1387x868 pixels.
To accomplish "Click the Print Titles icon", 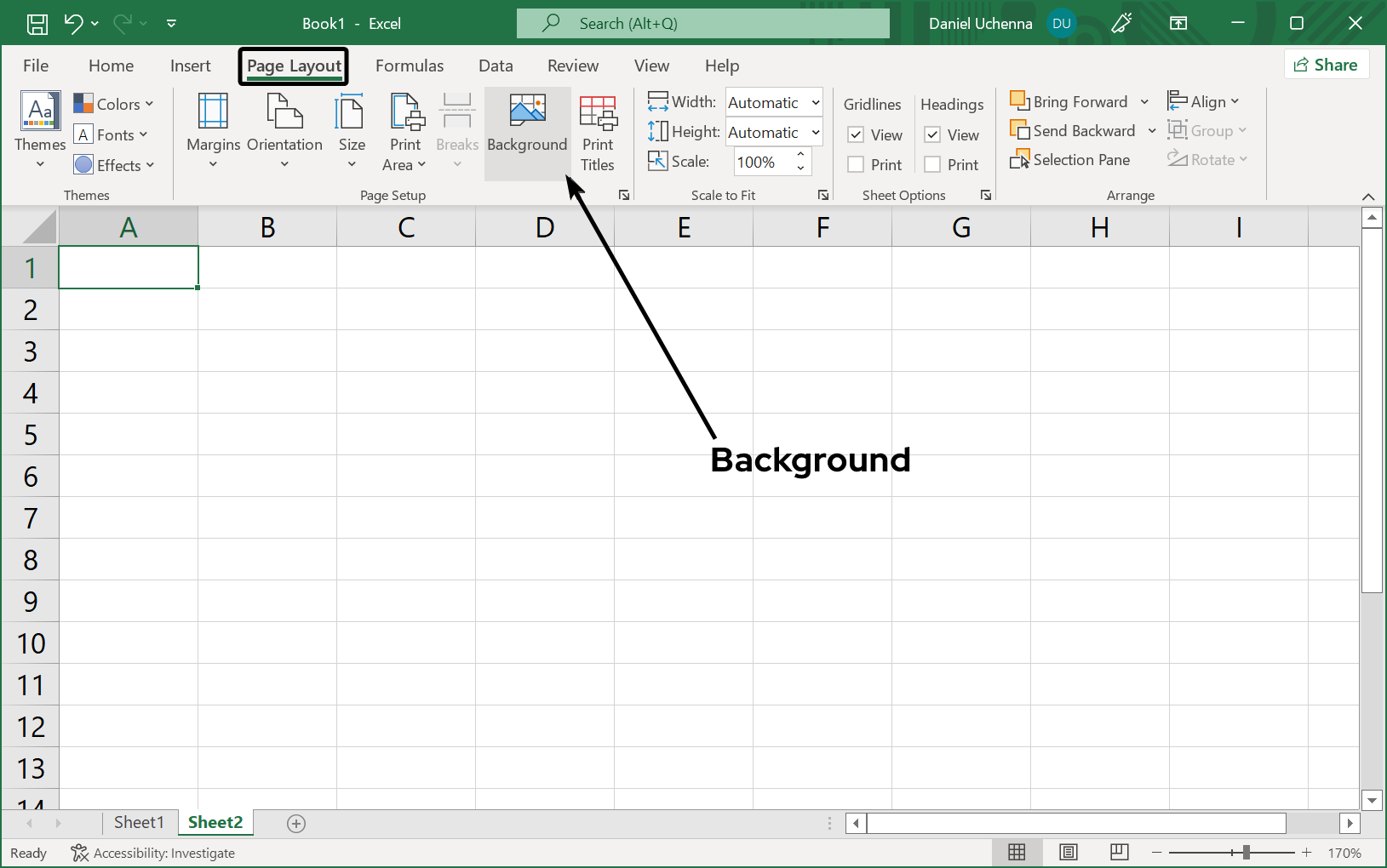I will [598, 113].
